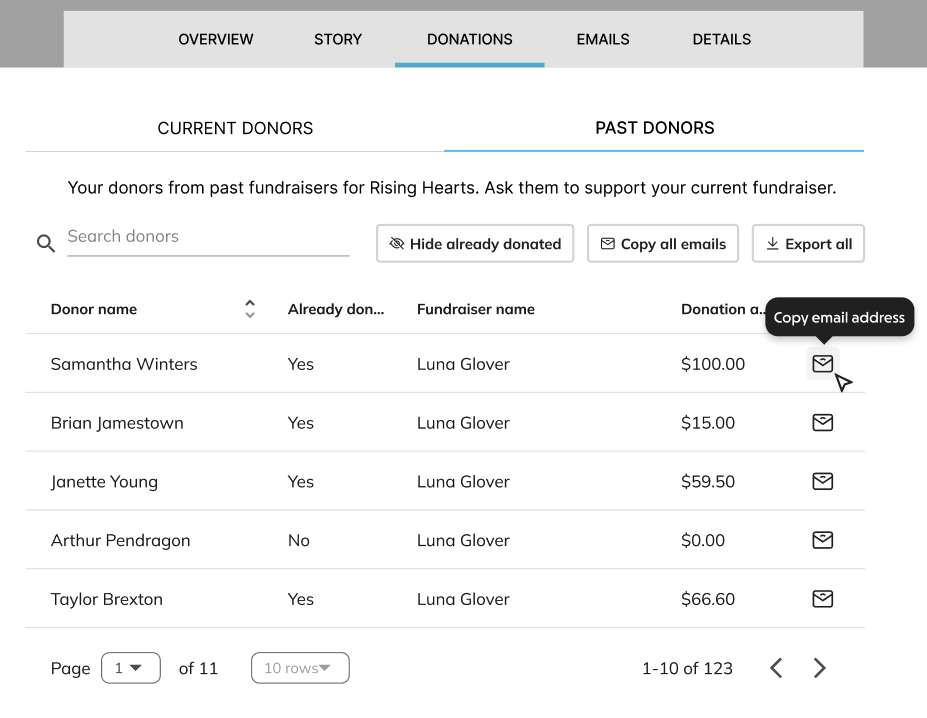The width and height of the screenshot is (927, 718).
Task: Select Brian Jamestown donor name
Action: coord(117,423)
